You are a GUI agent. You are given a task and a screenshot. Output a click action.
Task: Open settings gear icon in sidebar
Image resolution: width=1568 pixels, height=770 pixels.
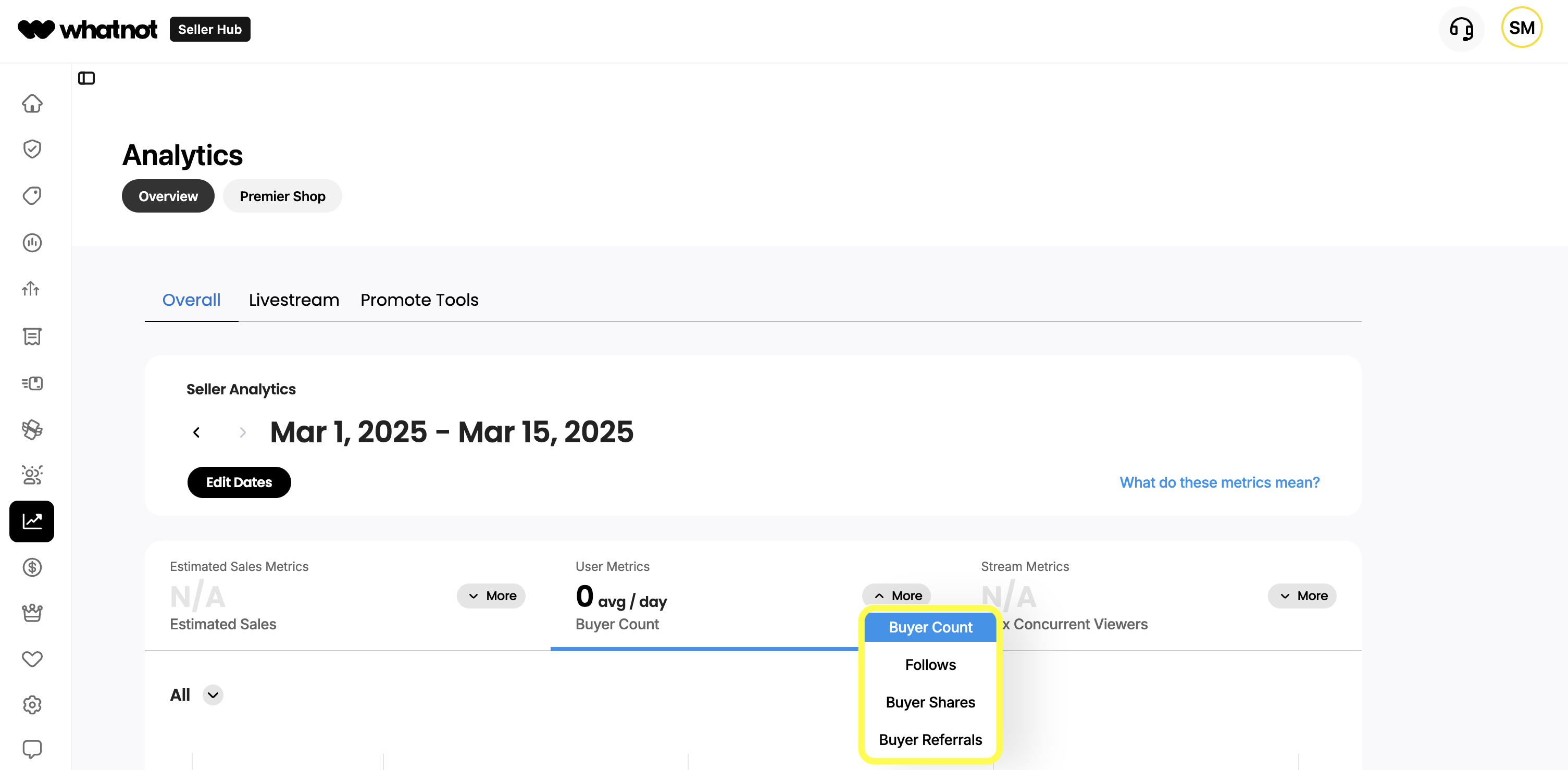(32, 704)
